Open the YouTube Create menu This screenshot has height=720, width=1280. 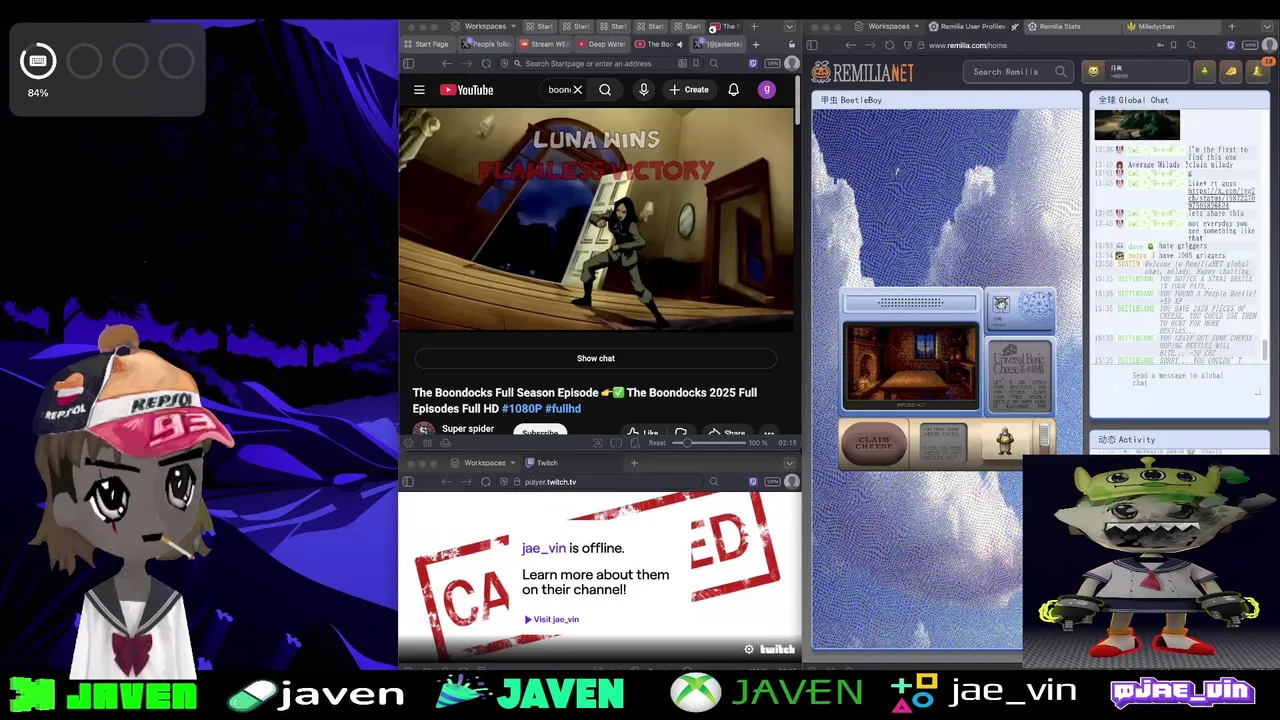click(x=689, y=90)
